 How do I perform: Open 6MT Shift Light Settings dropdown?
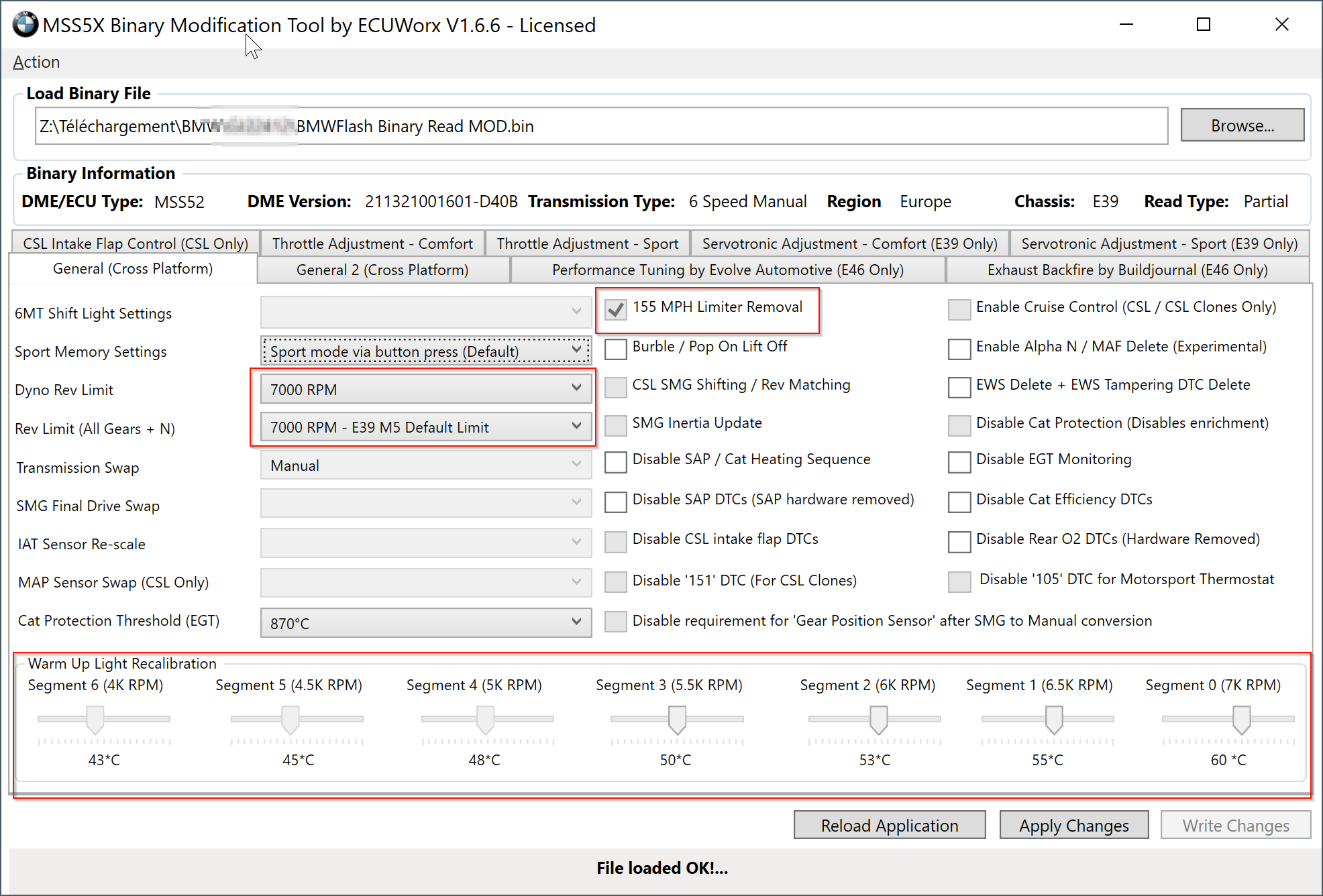426,311
